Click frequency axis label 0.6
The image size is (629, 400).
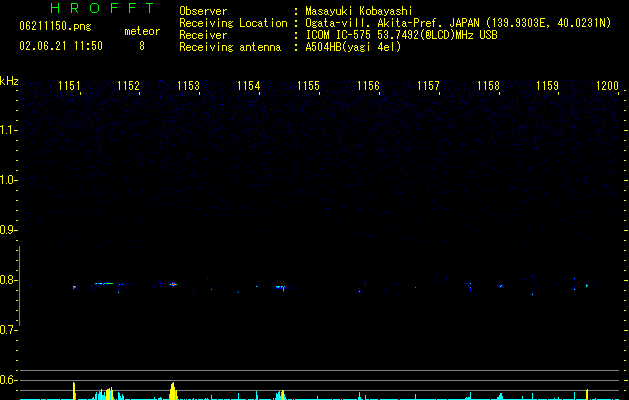[x=8, y=380]
